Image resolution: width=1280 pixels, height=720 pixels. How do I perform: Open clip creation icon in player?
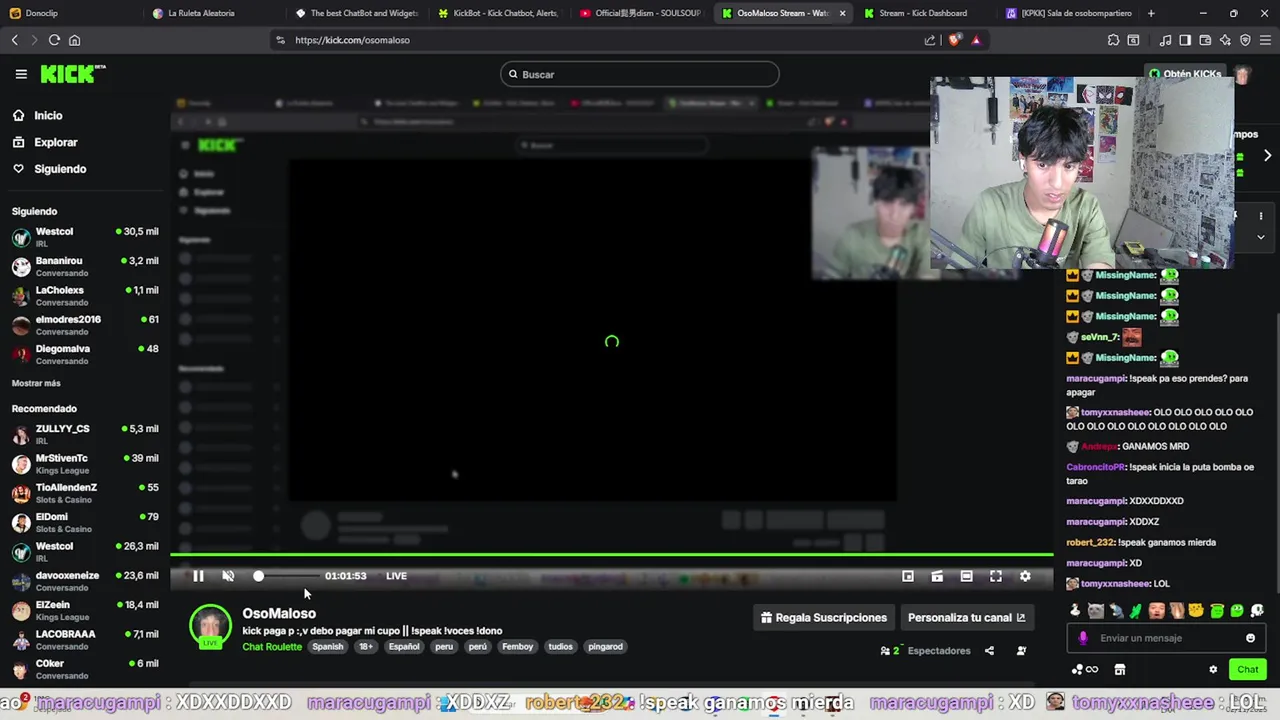click(937, 576)
